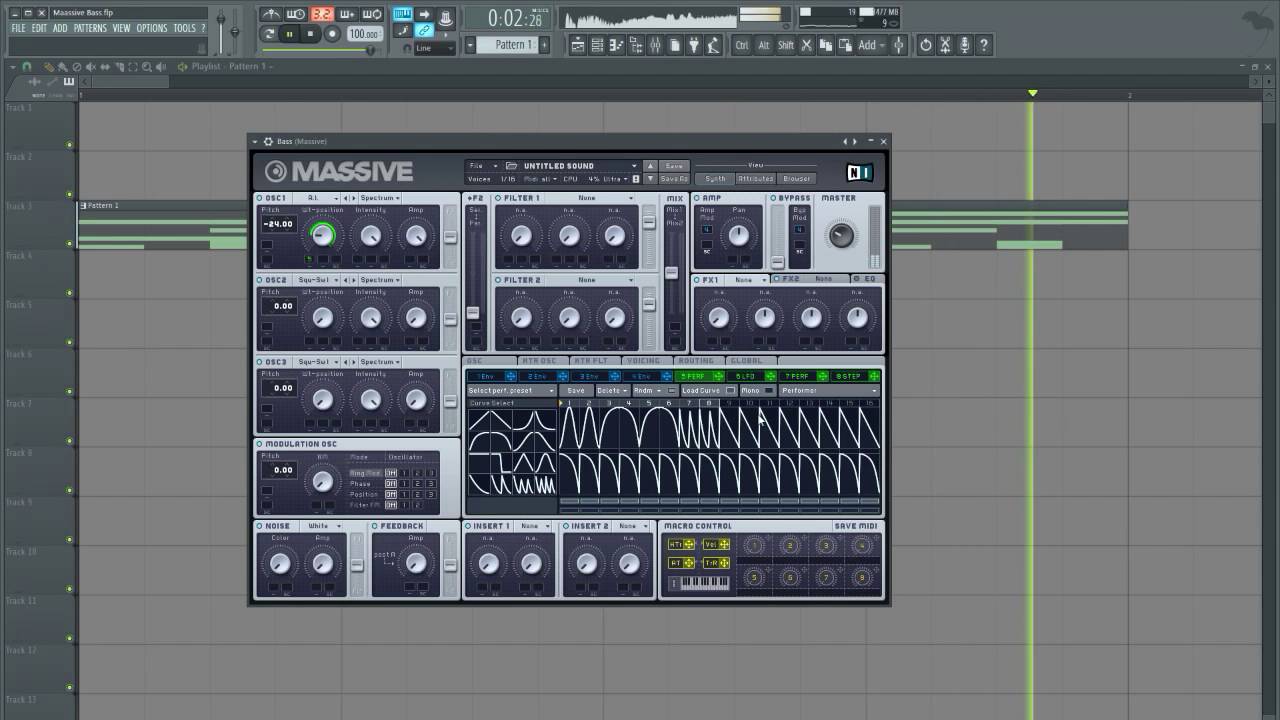
Task: Click the pause button in the transport
Action: [290, 34]
